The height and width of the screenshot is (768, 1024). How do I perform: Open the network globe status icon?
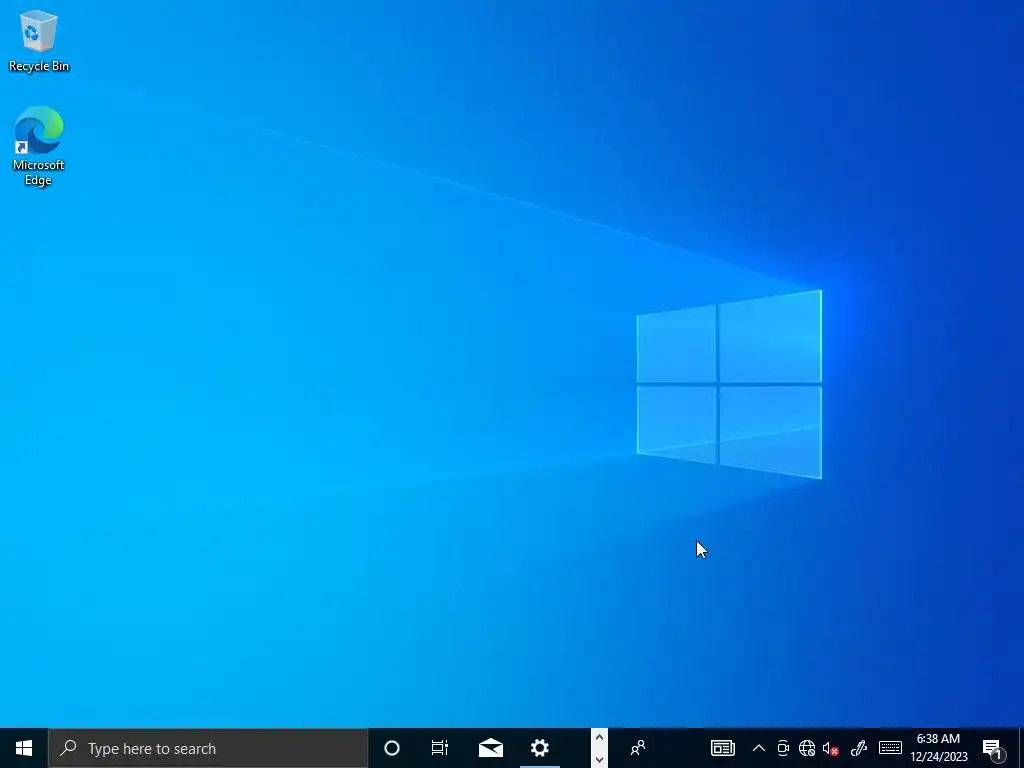tap(807, 748)
